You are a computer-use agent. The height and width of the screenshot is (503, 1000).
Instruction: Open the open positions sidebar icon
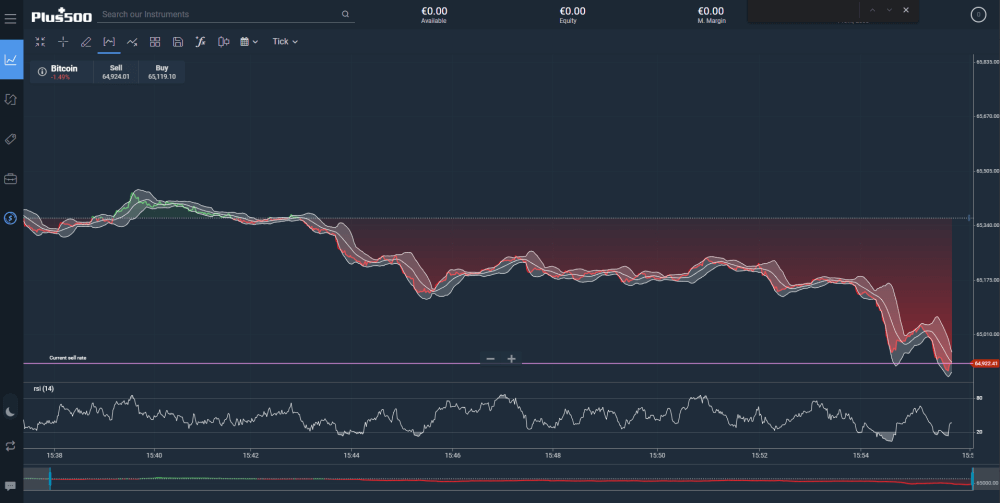(10, 99)
